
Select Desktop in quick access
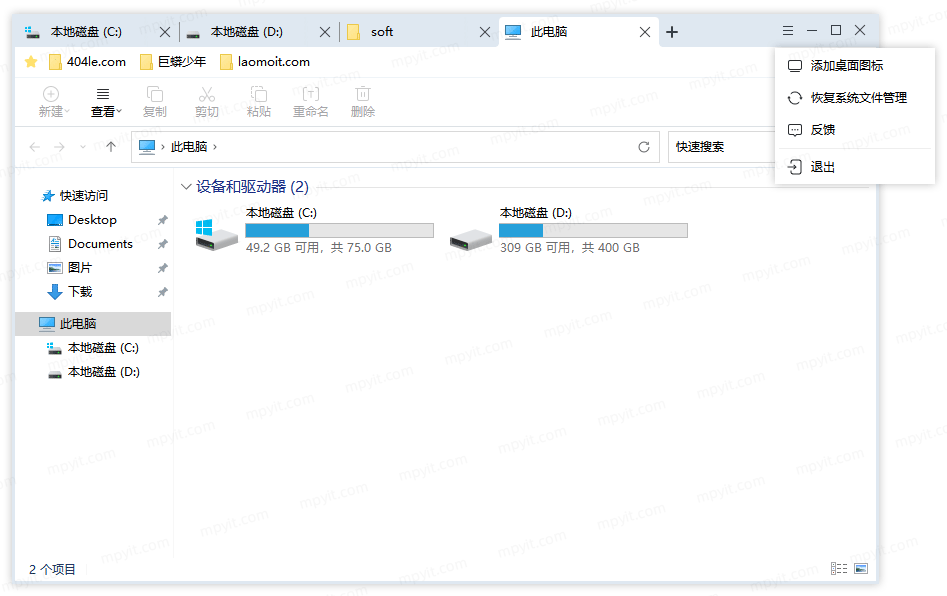tap(92, 220)
